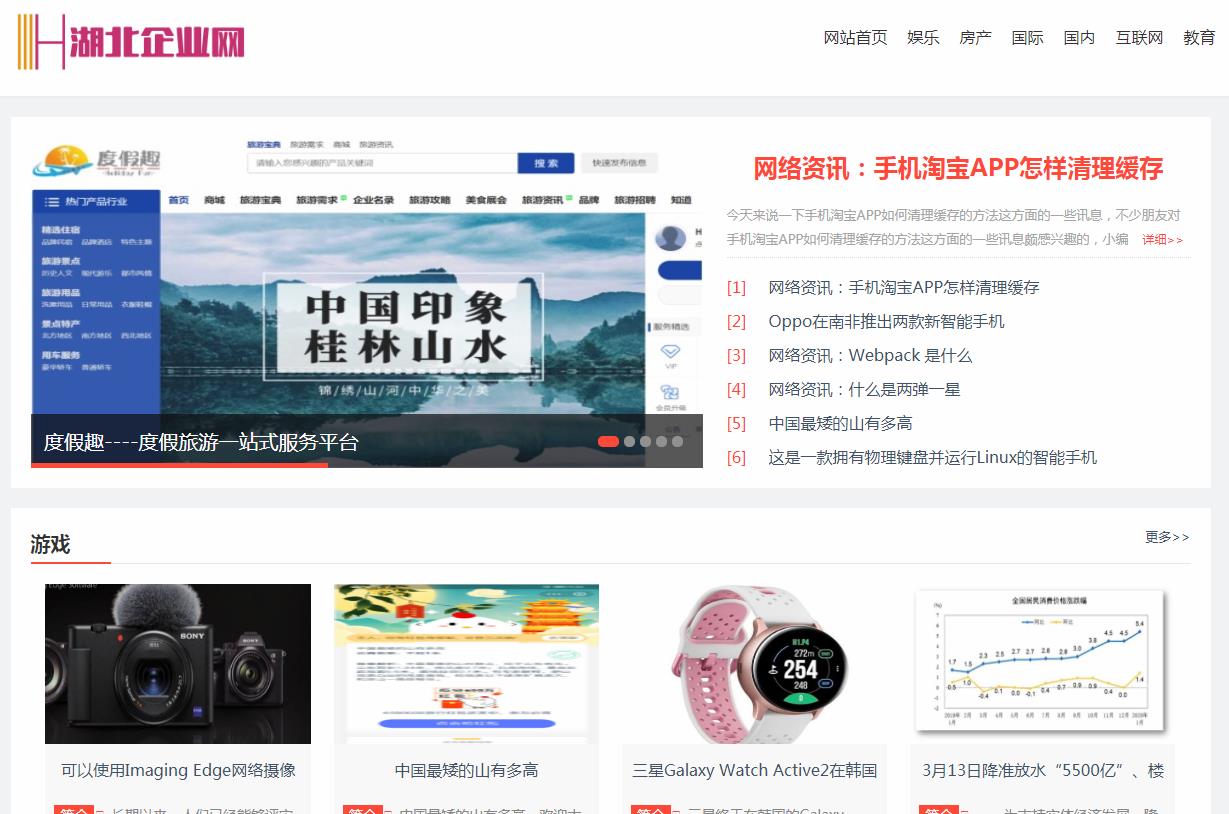Screen dimensions: 1229x814
Task: Open the 网站首页 menu item
Action: point(855,38)
